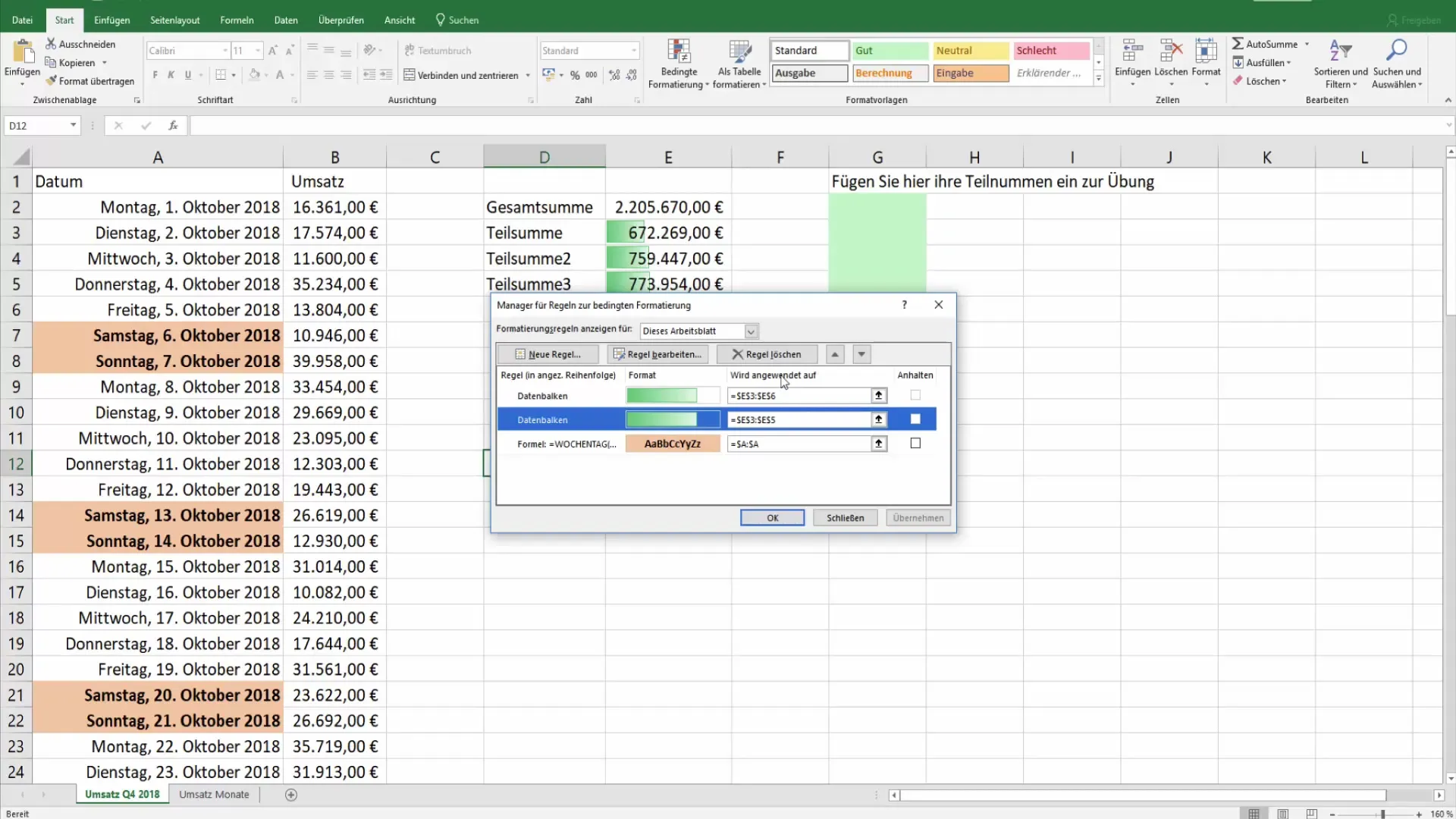Open Als Tabelle formatieren gallery

click(x=739, y=64)
